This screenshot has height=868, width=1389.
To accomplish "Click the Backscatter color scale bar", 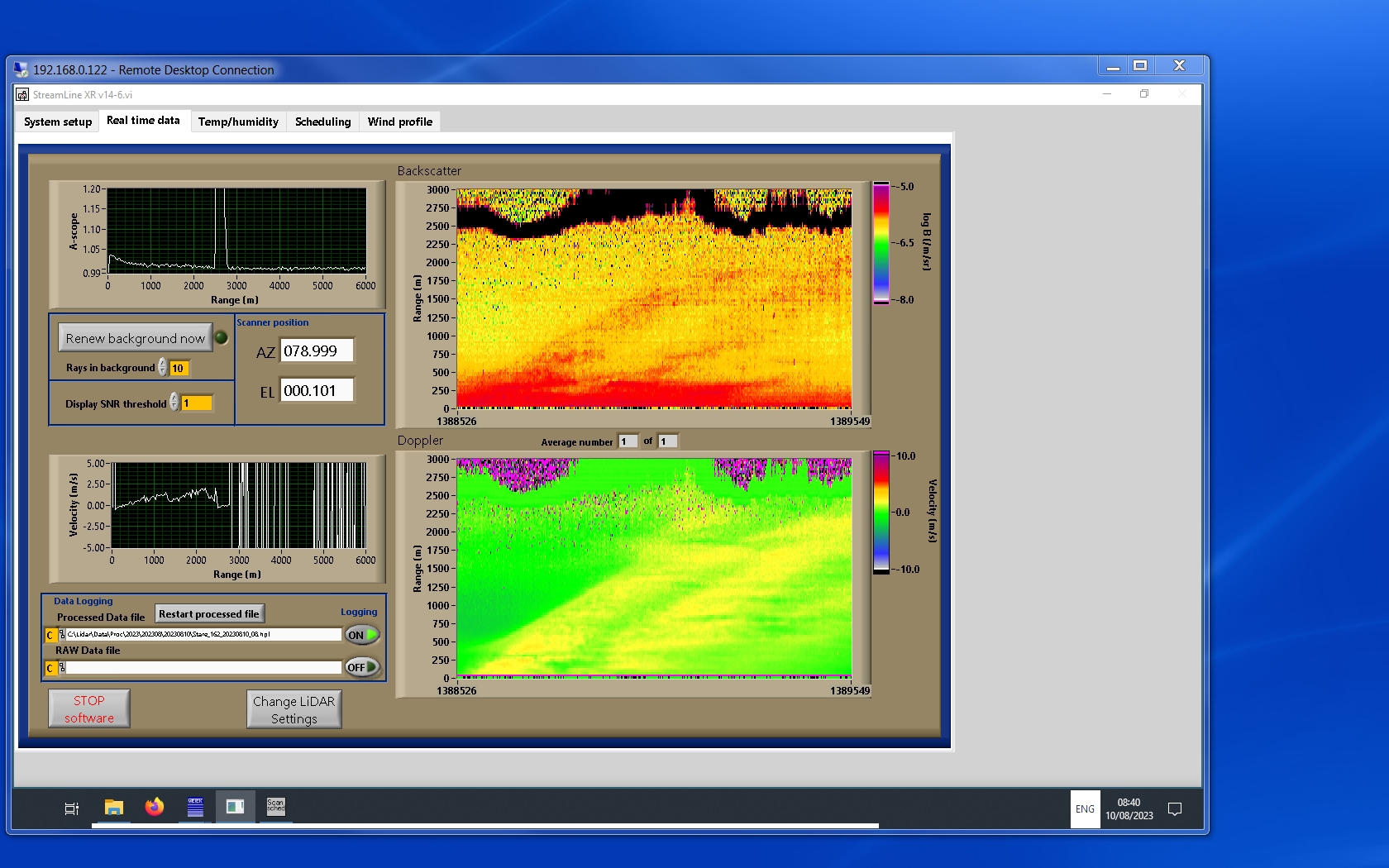I will (881, 243).
